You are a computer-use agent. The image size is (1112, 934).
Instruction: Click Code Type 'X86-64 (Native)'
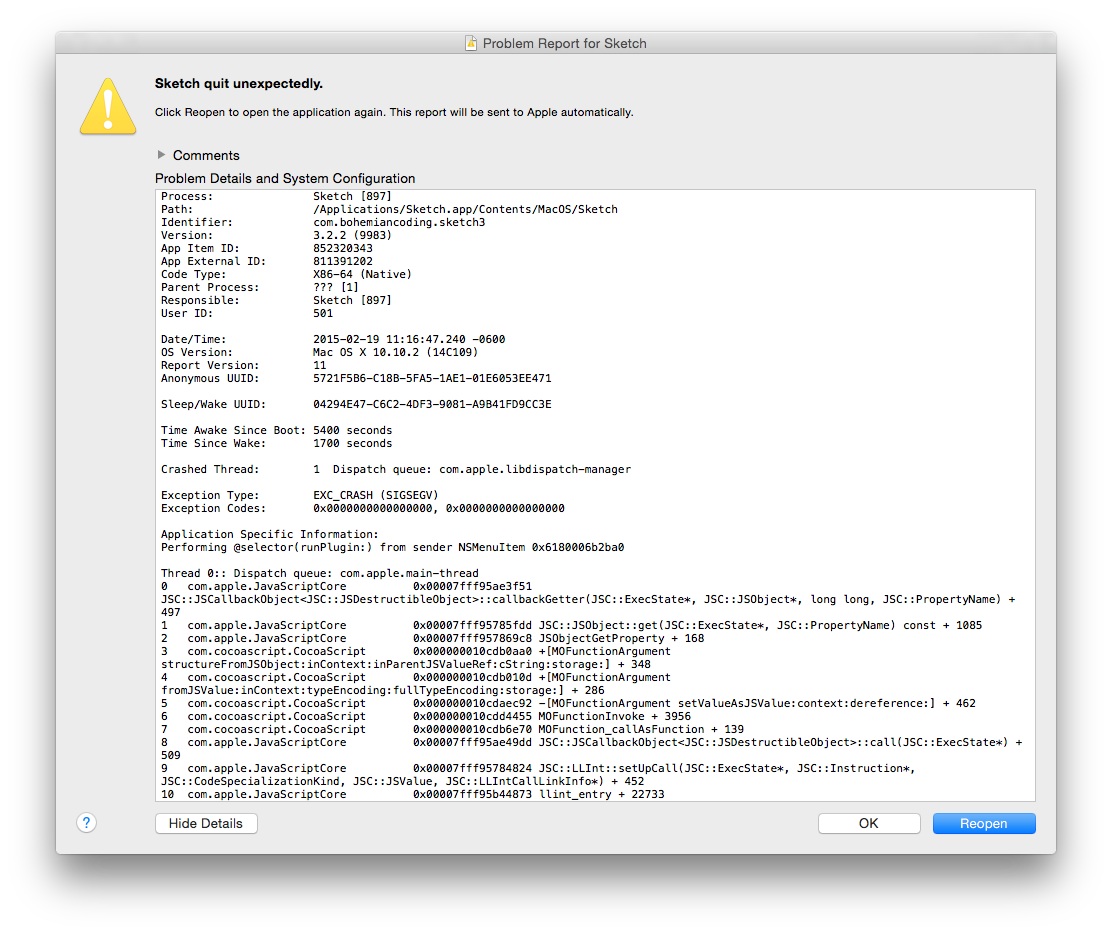(362, 274)
